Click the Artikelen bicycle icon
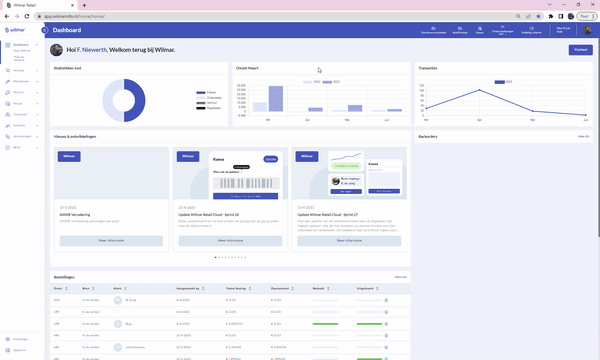This screenshot has height=360, width=600. [8, 125]
